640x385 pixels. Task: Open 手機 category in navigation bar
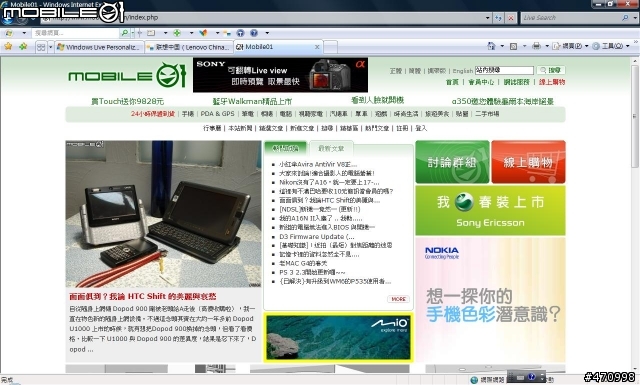[x=187, y=114]
